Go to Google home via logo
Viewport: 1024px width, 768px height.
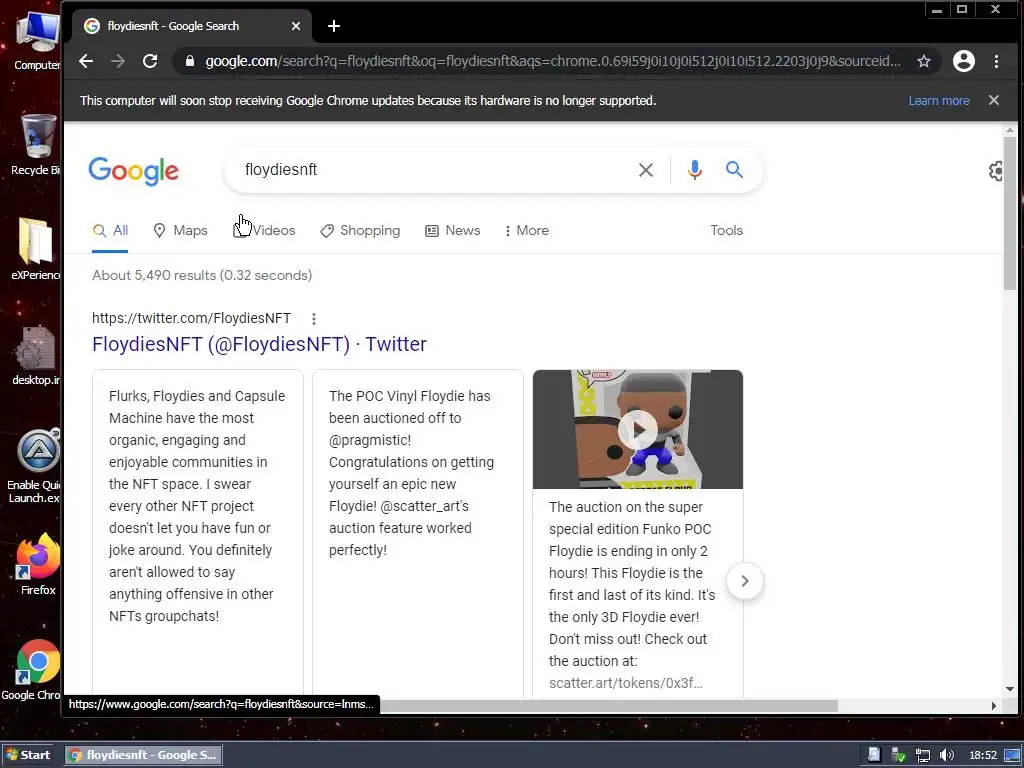click(x=133, y=171)
